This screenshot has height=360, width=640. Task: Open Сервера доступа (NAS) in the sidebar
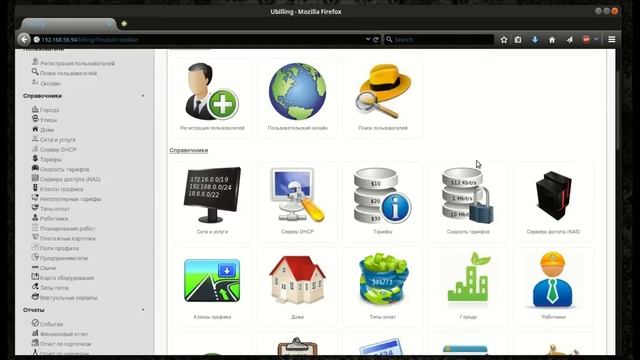tap(70, 179)
